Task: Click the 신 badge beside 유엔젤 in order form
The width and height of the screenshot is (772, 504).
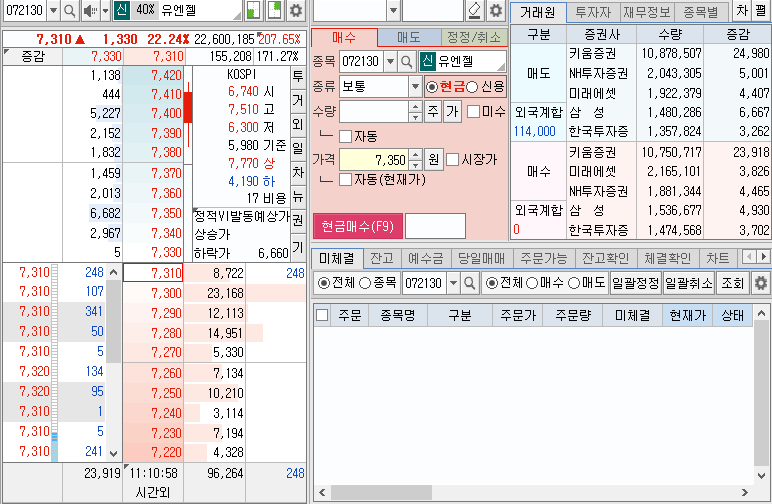Action: tap(428, 62)
